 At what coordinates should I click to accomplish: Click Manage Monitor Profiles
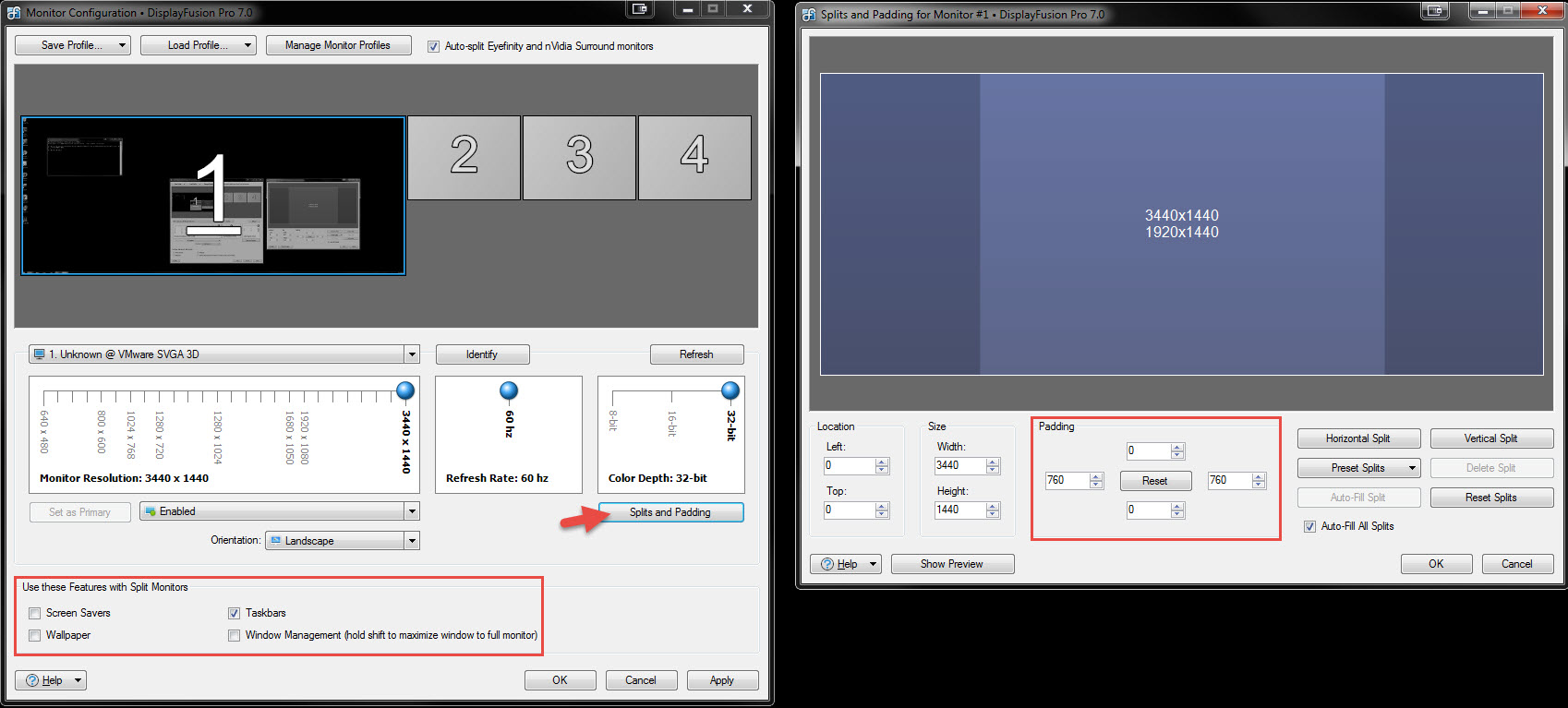point(338,45)
